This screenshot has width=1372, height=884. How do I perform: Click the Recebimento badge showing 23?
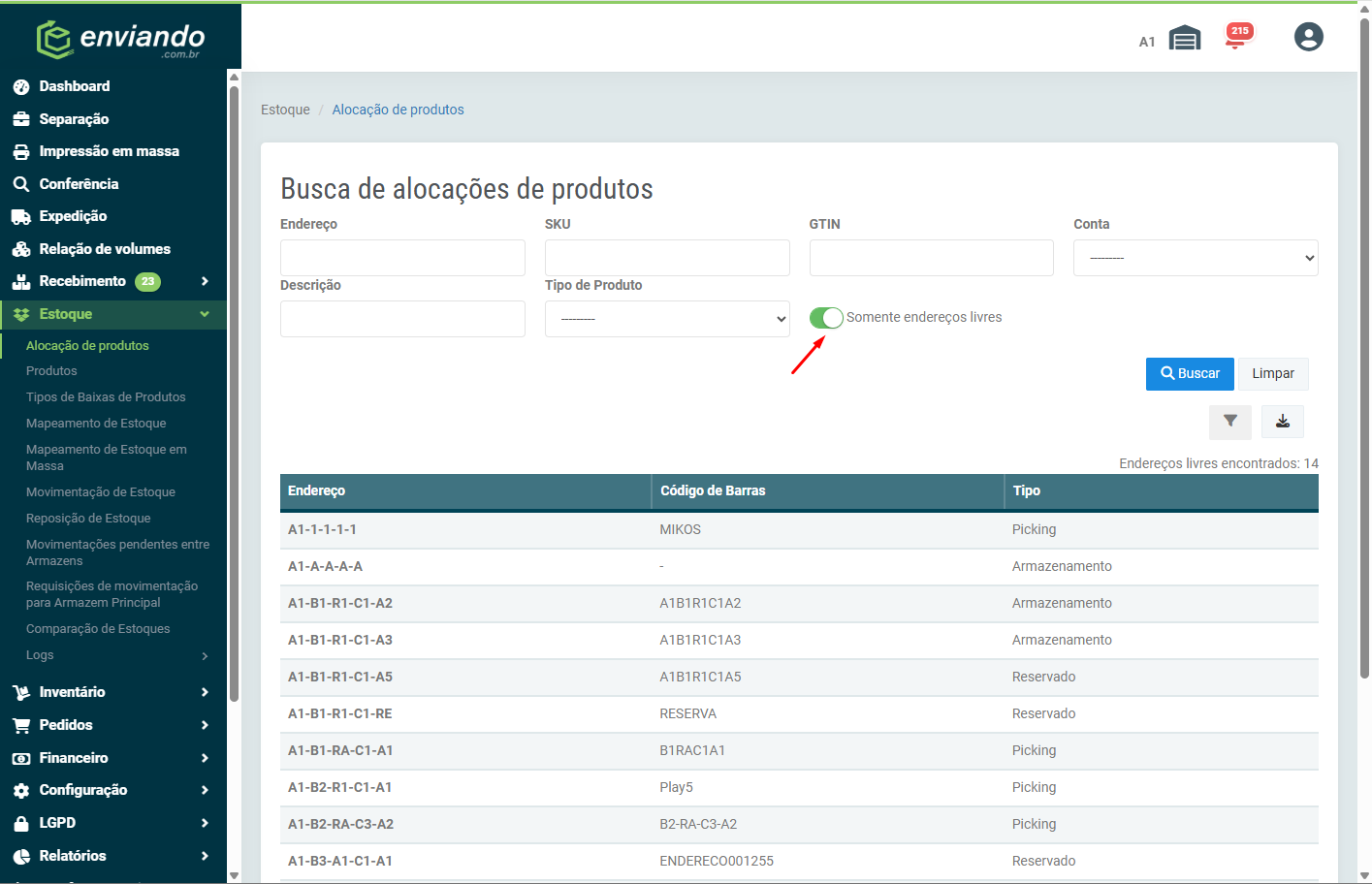pos(147,282)
